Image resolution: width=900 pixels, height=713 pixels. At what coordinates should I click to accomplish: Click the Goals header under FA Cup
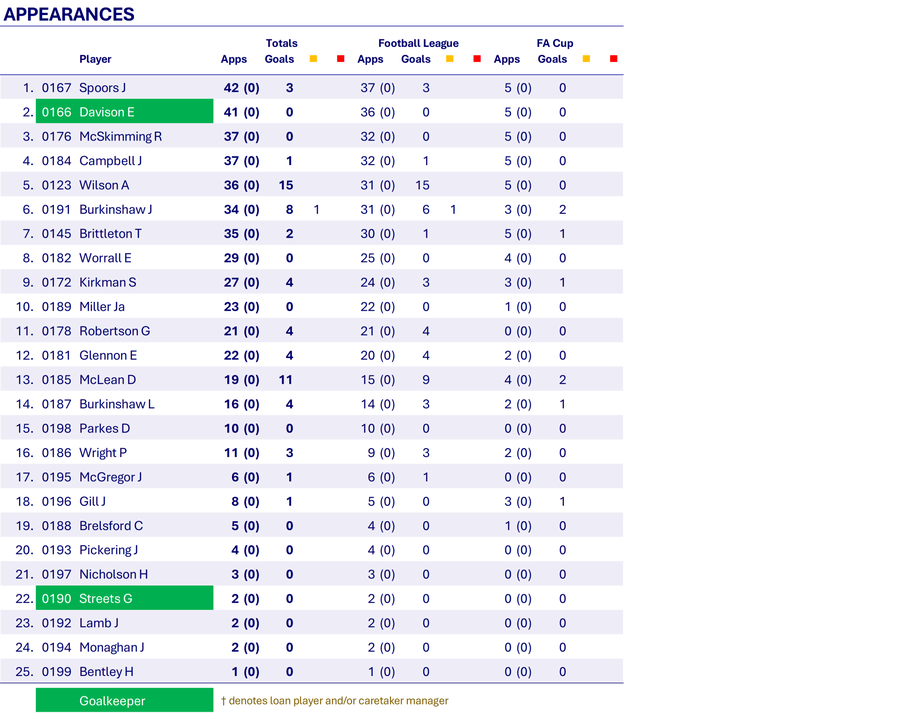[x=552, y=59]
